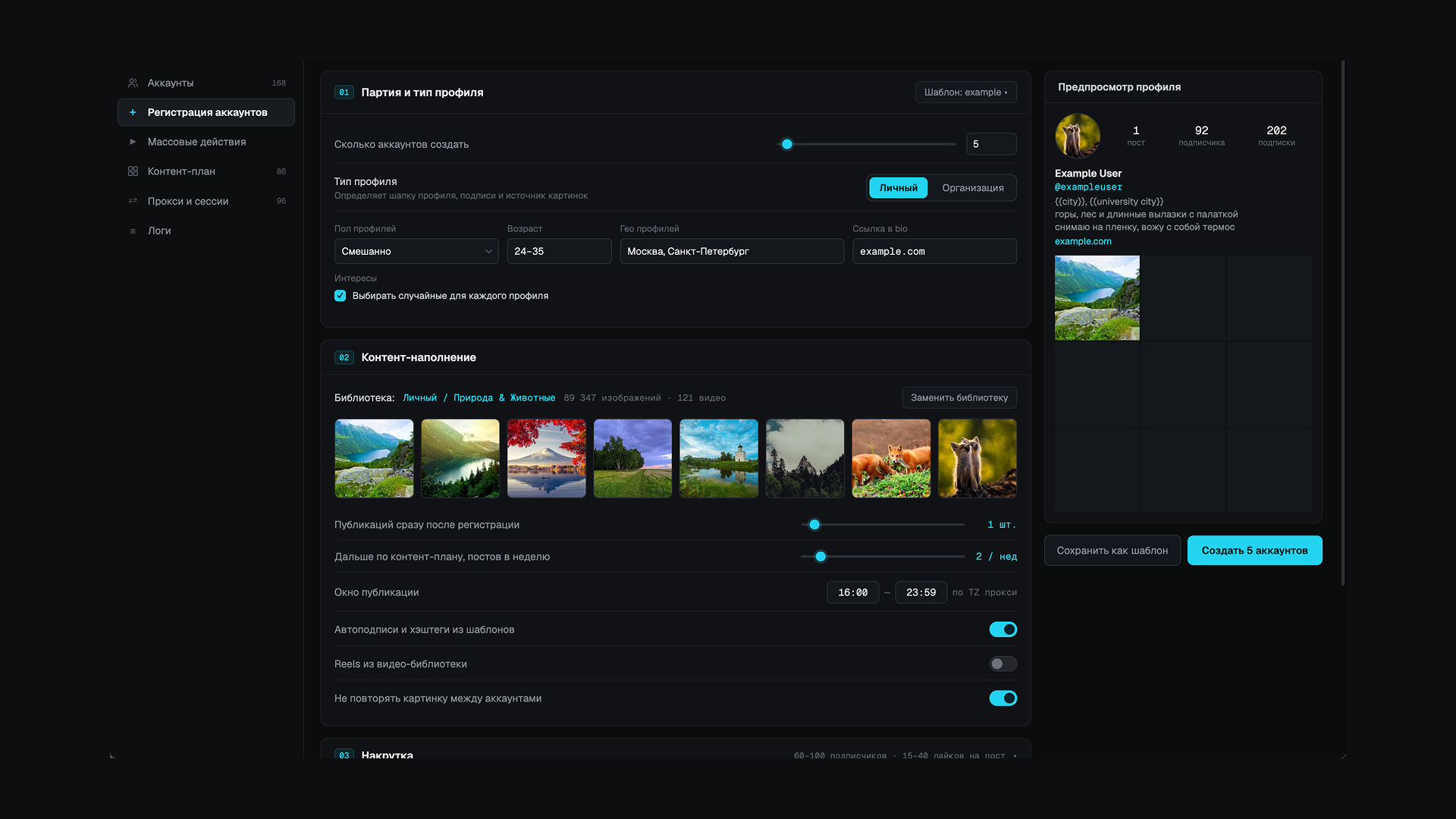Screen dimensions: 1456x819
Task: Click the right-side vertical scrollbar
Action: (1343, 322)
